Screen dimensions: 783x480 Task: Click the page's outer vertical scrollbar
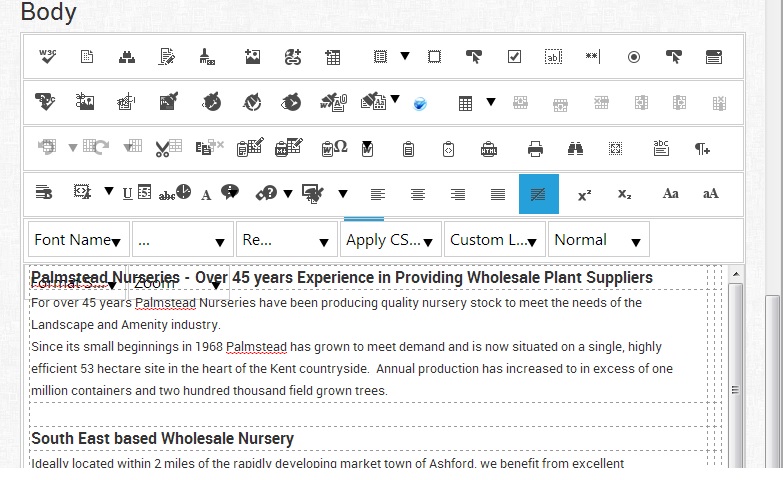coord(773,380)
